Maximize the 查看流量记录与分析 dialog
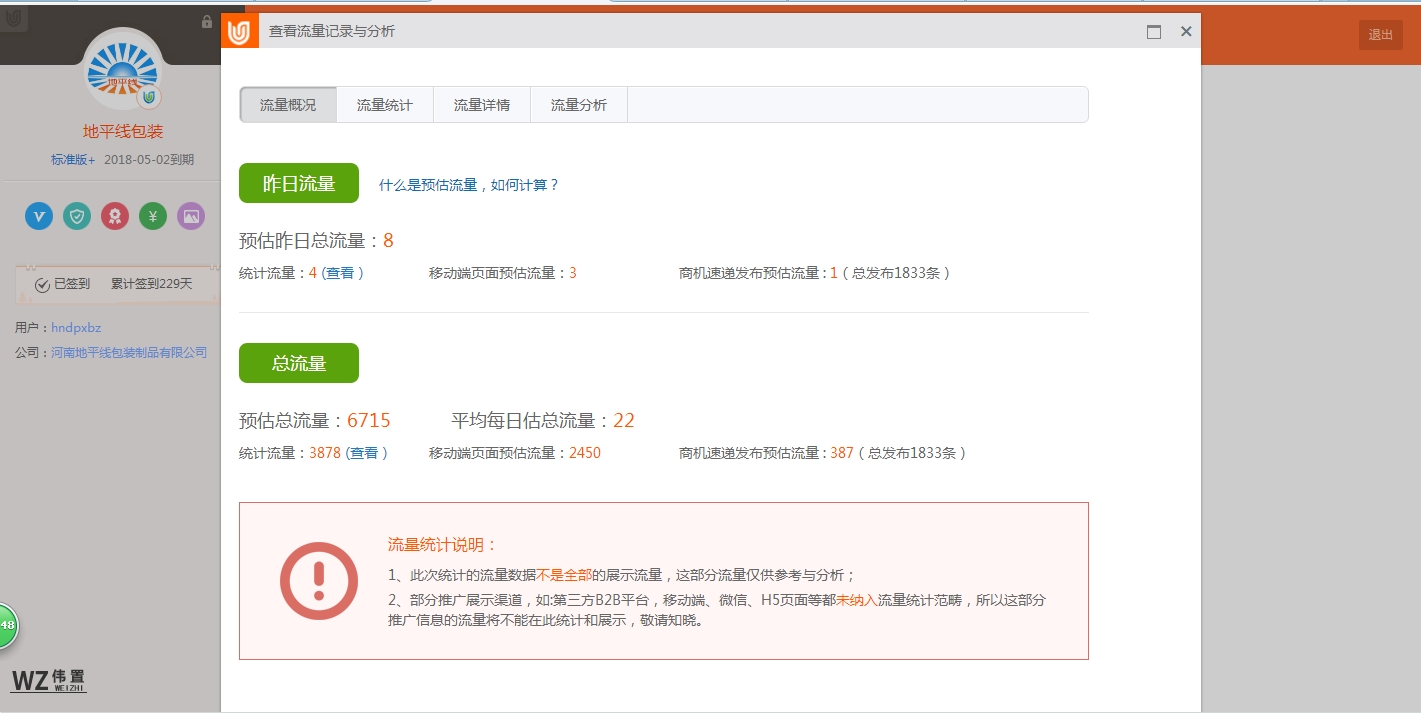Screen dimensions: 1421x713 coord(1154,32)
